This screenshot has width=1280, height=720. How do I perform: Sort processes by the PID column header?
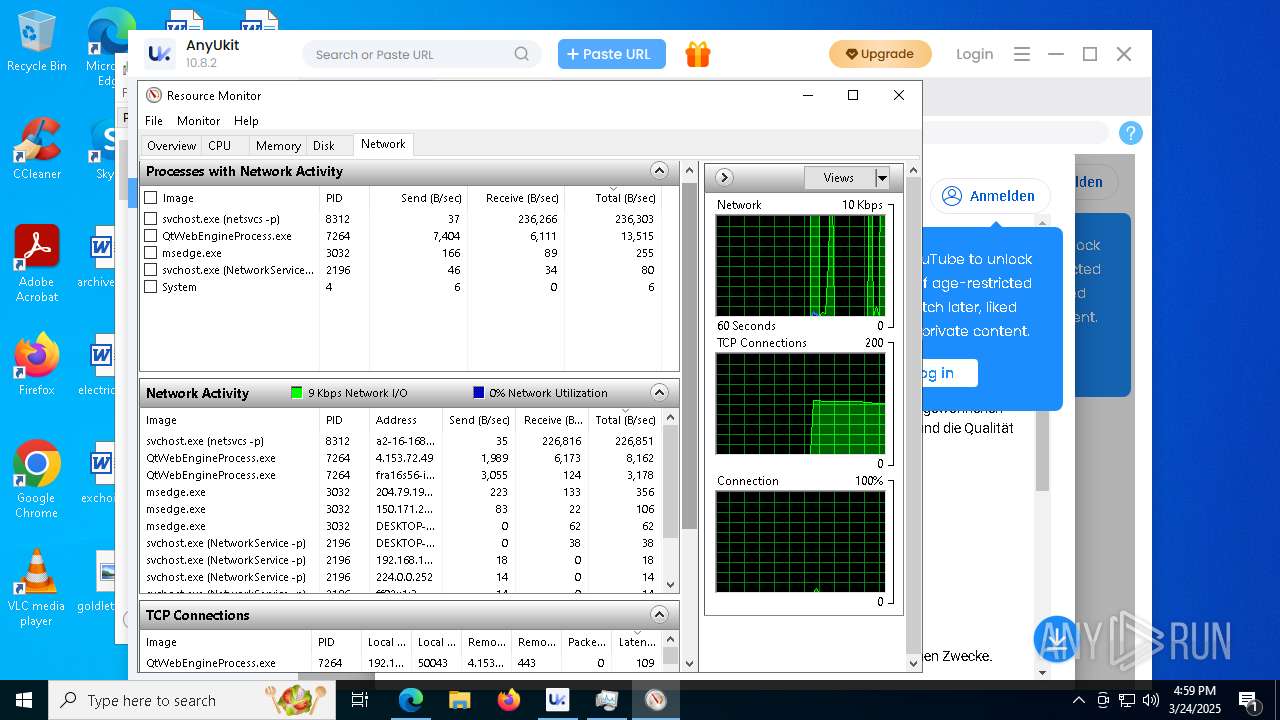(x=344, y=198)
